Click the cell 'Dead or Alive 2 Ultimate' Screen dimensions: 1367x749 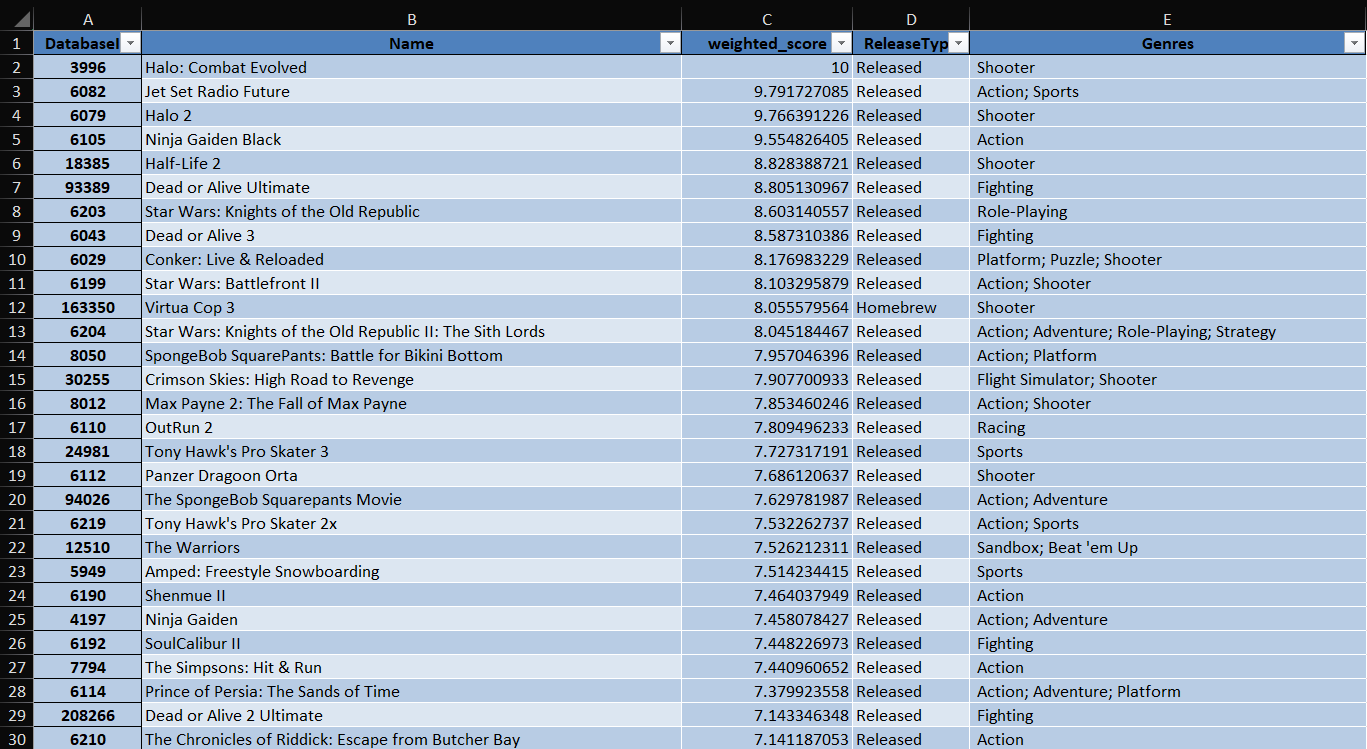[412, 715]
